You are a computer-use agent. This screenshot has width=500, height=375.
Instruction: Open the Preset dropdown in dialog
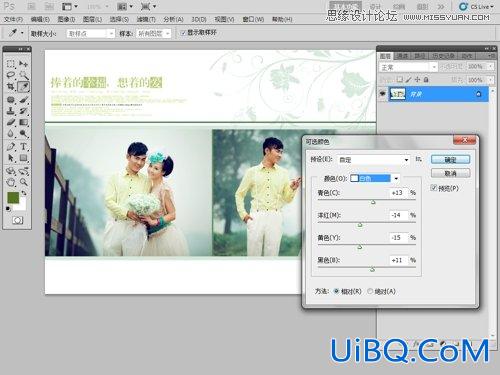(373, 160)
